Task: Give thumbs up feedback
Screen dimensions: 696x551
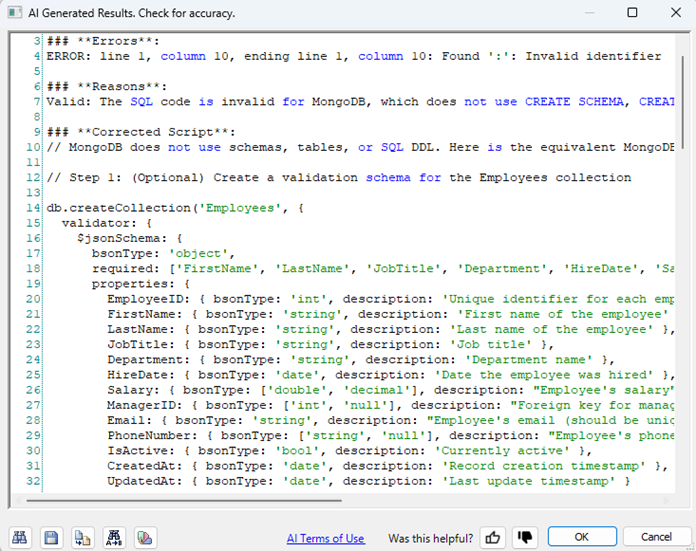Action: coord(492,537)
